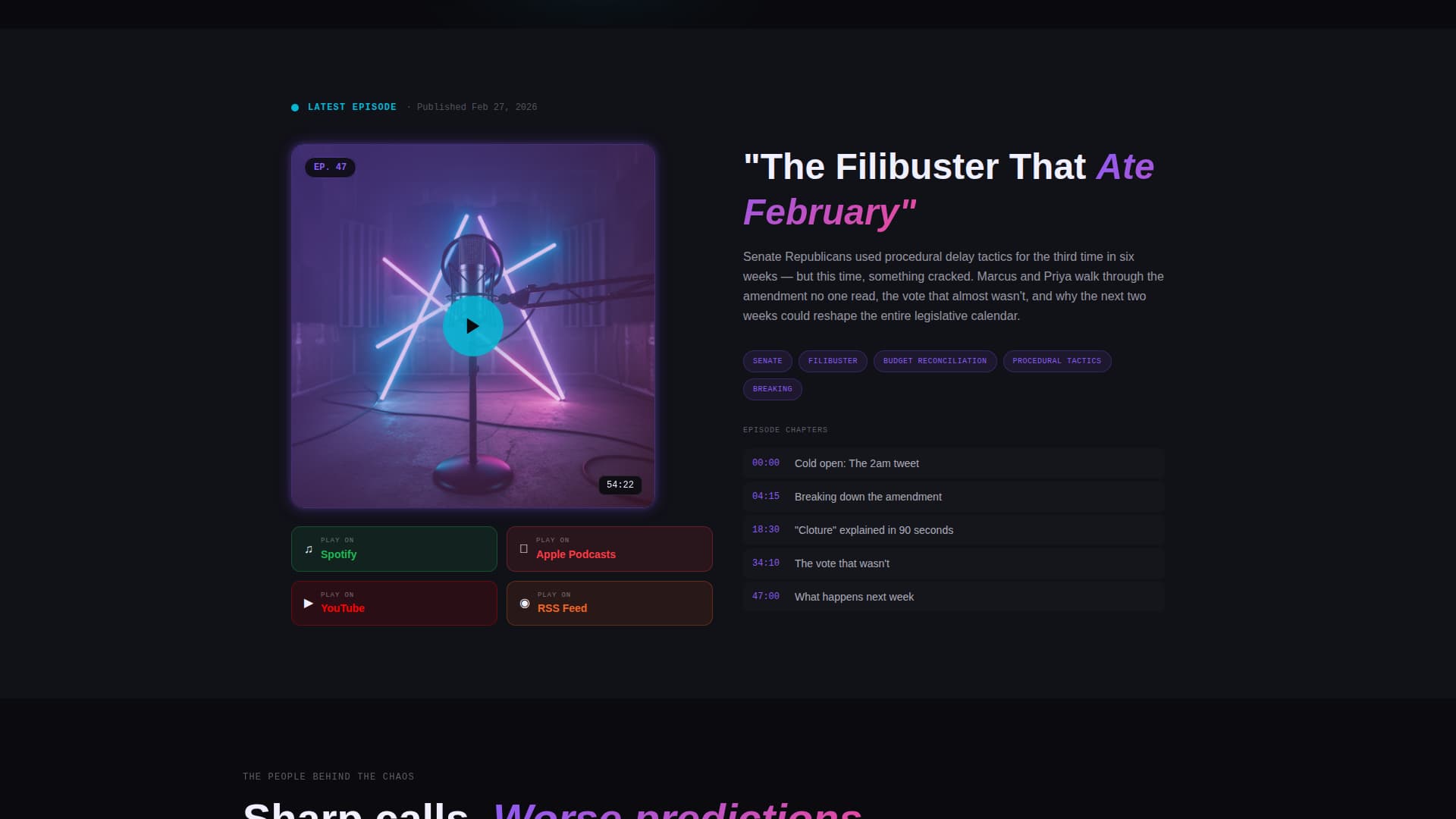The image size is (1456, 819).
Task: Open the episode on Spotify
Action: [x=394, y=549]
